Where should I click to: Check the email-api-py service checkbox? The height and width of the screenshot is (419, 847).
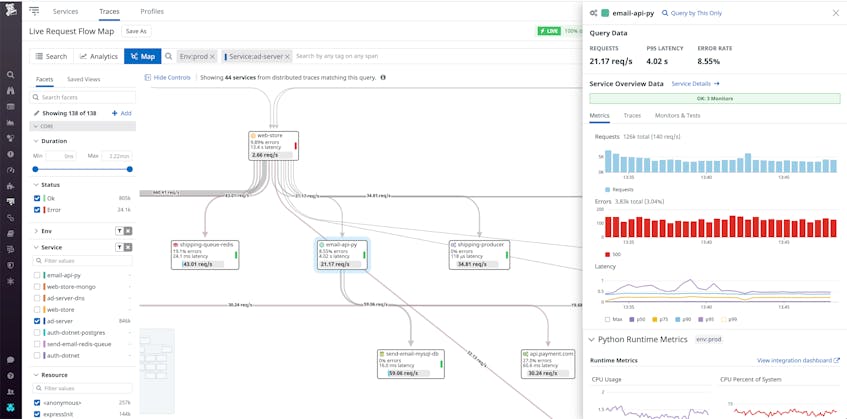[37, 275]
